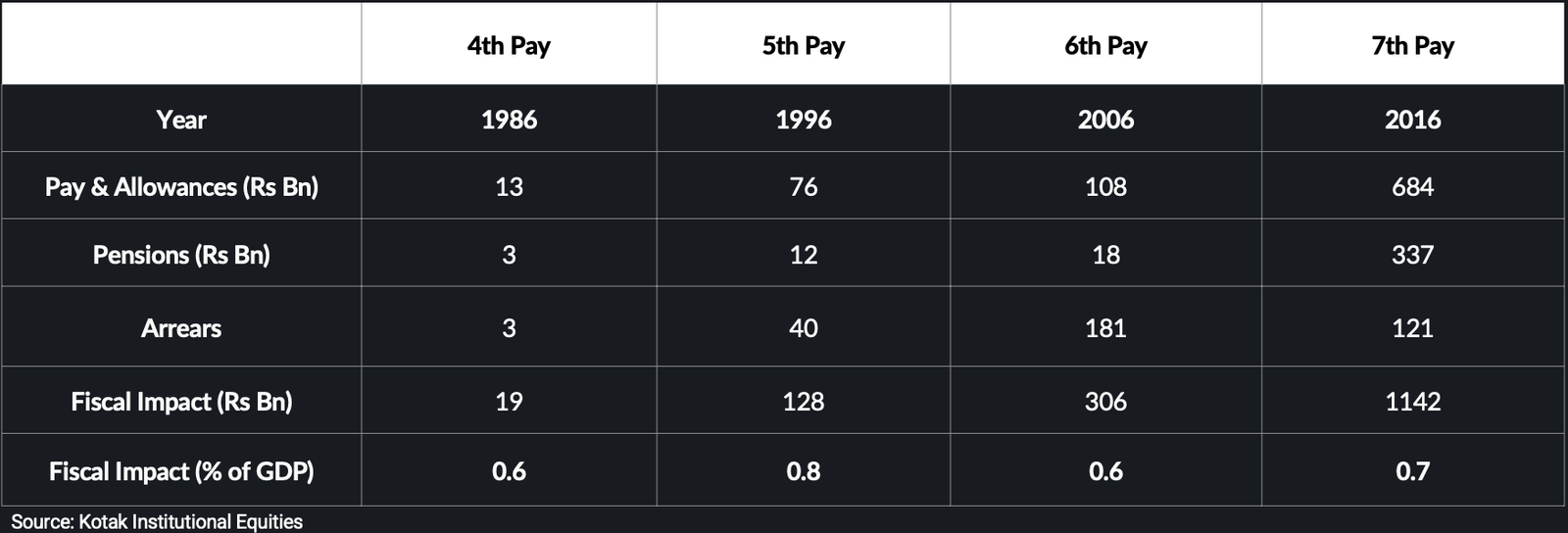
Task: Select the Pay & Allowances (Rs Bn) row label
Action: [181, 187]
